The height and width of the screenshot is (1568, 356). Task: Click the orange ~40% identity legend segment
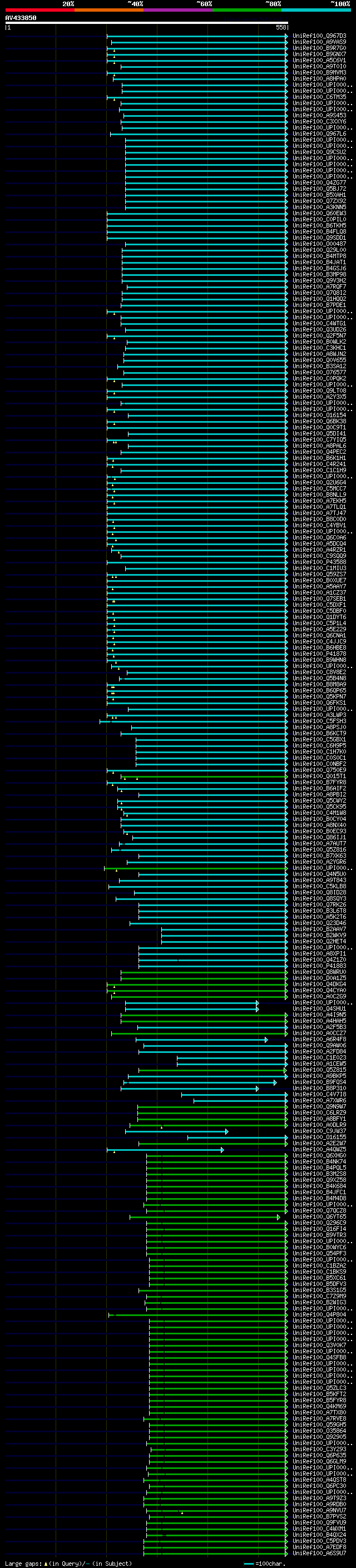(109, 10)
